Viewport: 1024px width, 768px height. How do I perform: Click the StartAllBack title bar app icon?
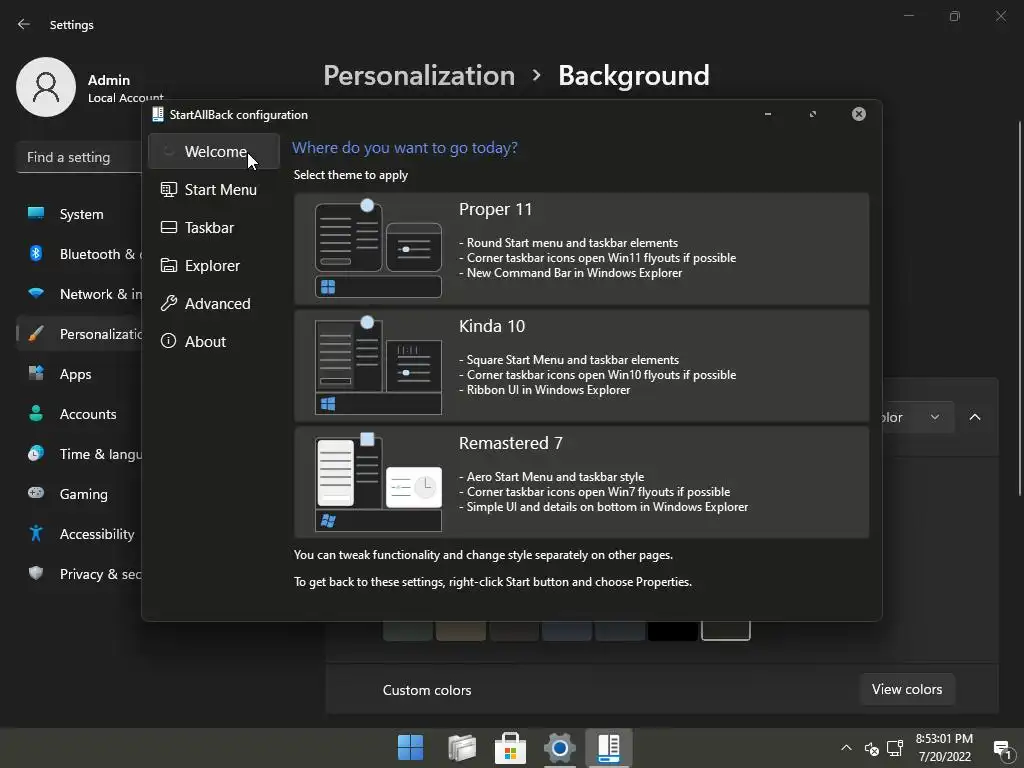[x=157, y=114]
